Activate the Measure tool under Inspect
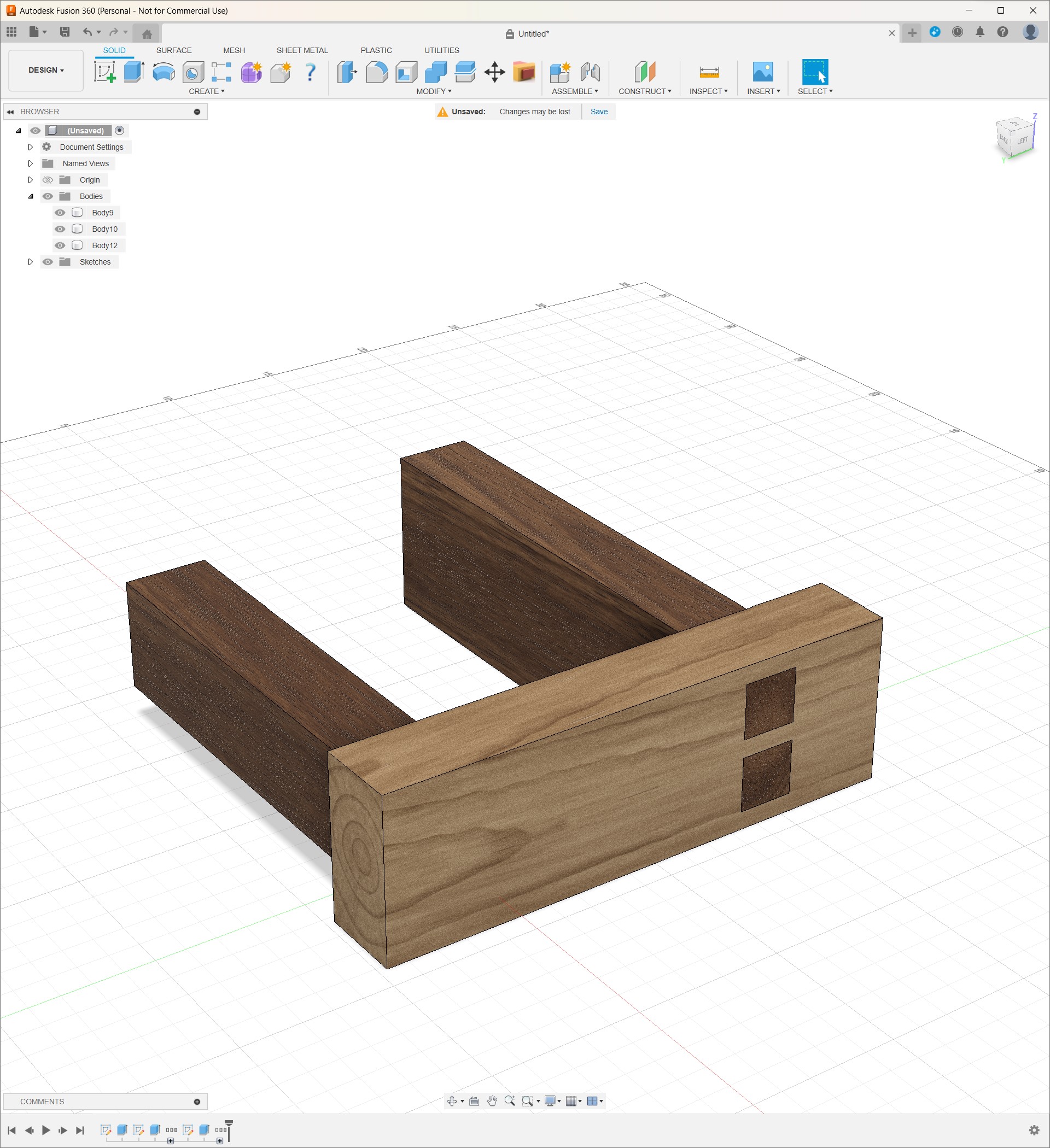 708,73
